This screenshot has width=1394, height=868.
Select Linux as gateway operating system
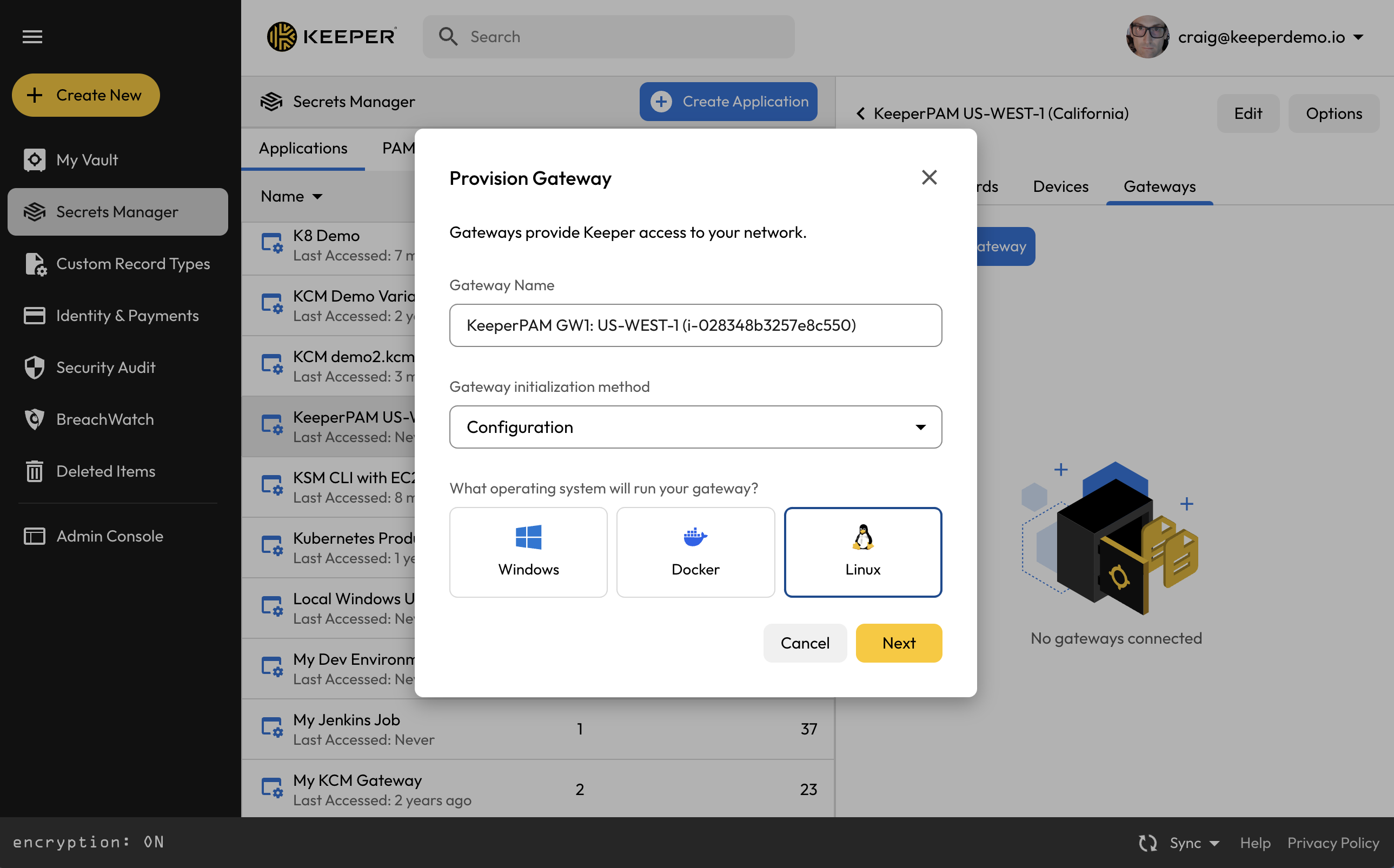(862, 552)
